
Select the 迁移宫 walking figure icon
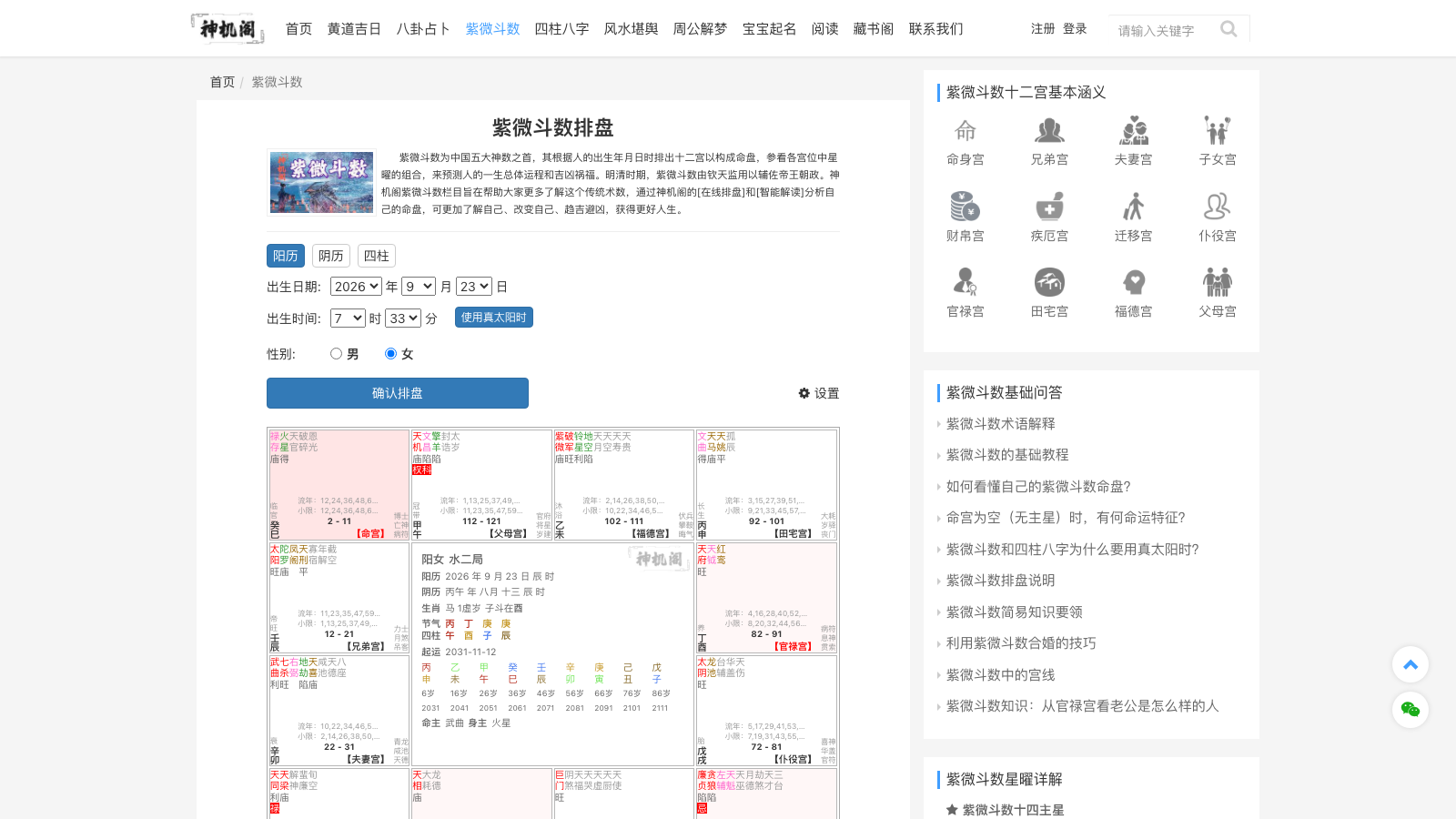1133,207
